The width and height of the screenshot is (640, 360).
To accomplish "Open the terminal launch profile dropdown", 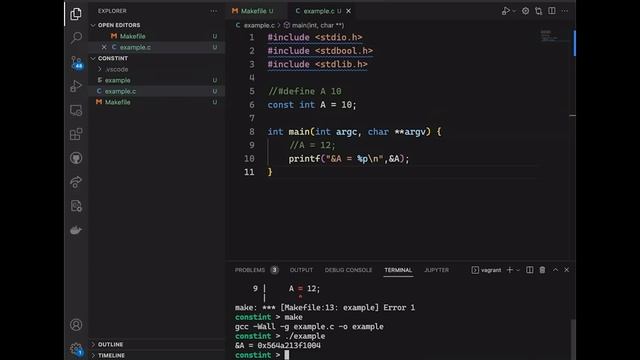I will [x=518, y=270].
